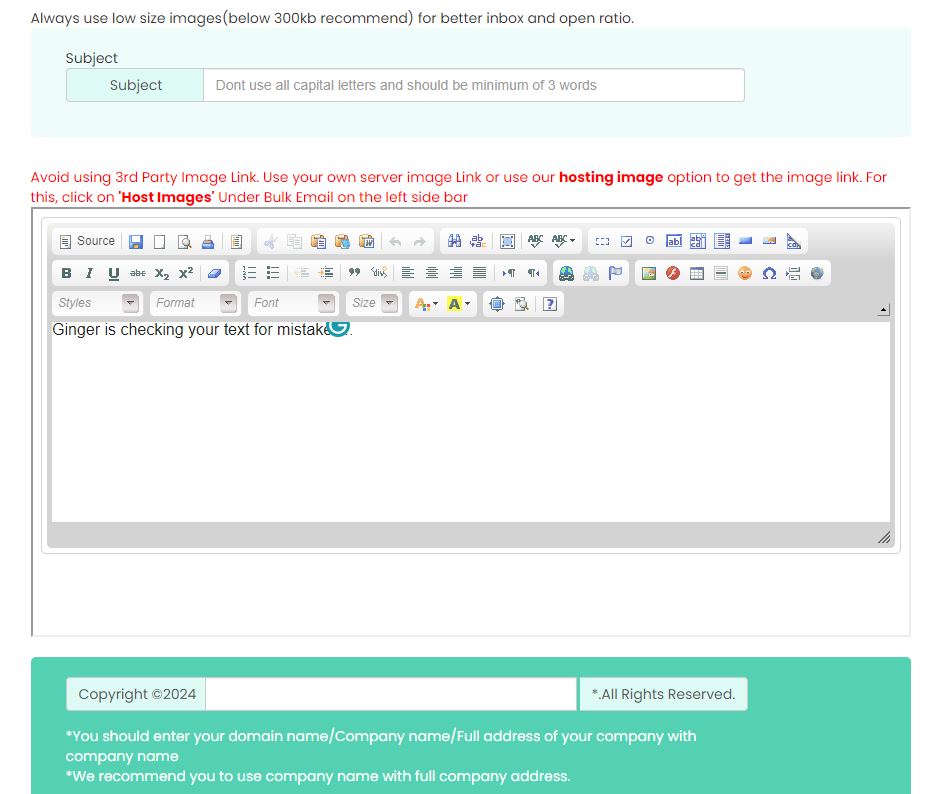Click the Undo arrow
935x794 pixels.
(395, 241)
